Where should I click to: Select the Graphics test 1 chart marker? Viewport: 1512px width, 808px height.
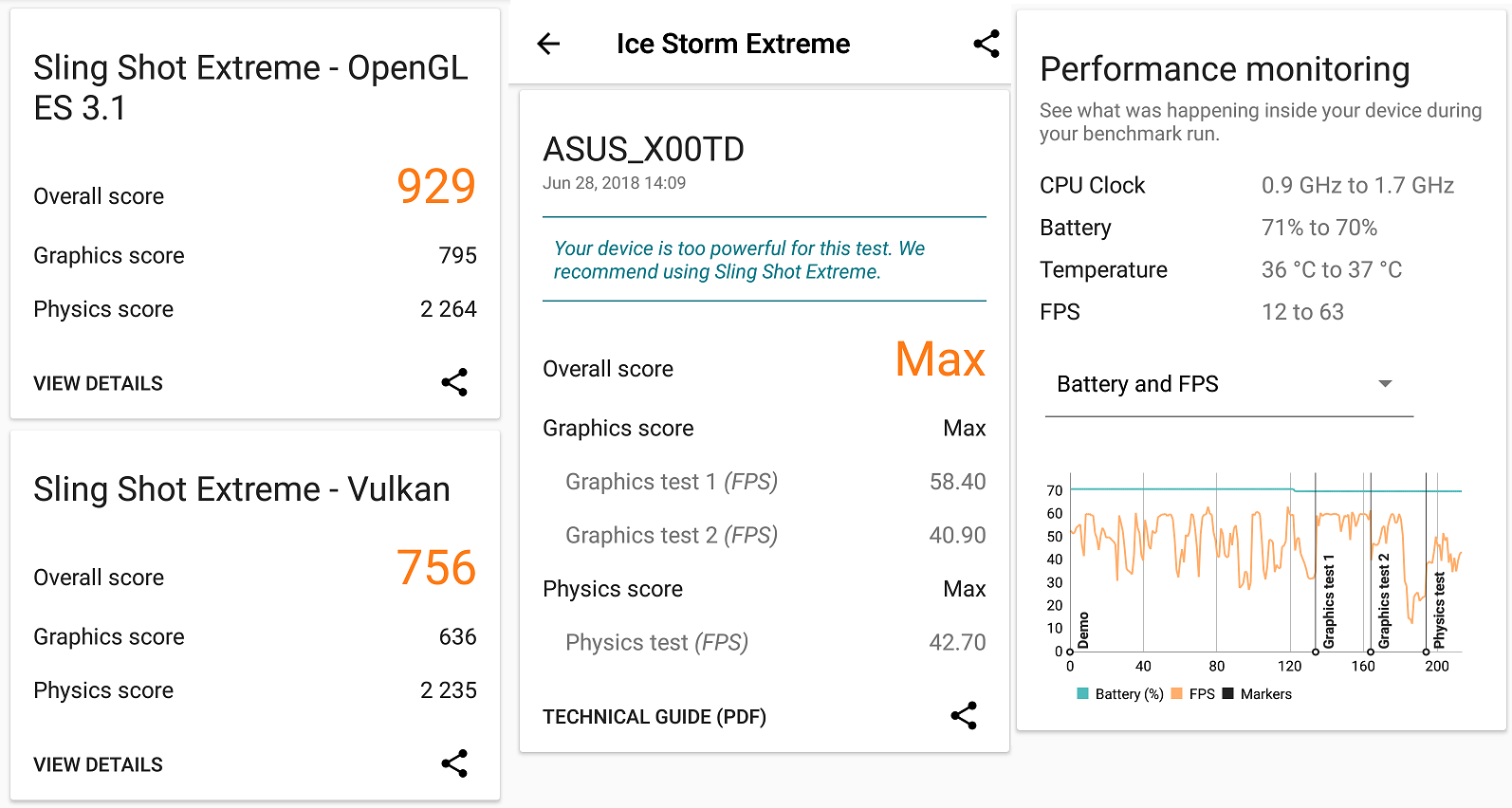point(1316,652)
